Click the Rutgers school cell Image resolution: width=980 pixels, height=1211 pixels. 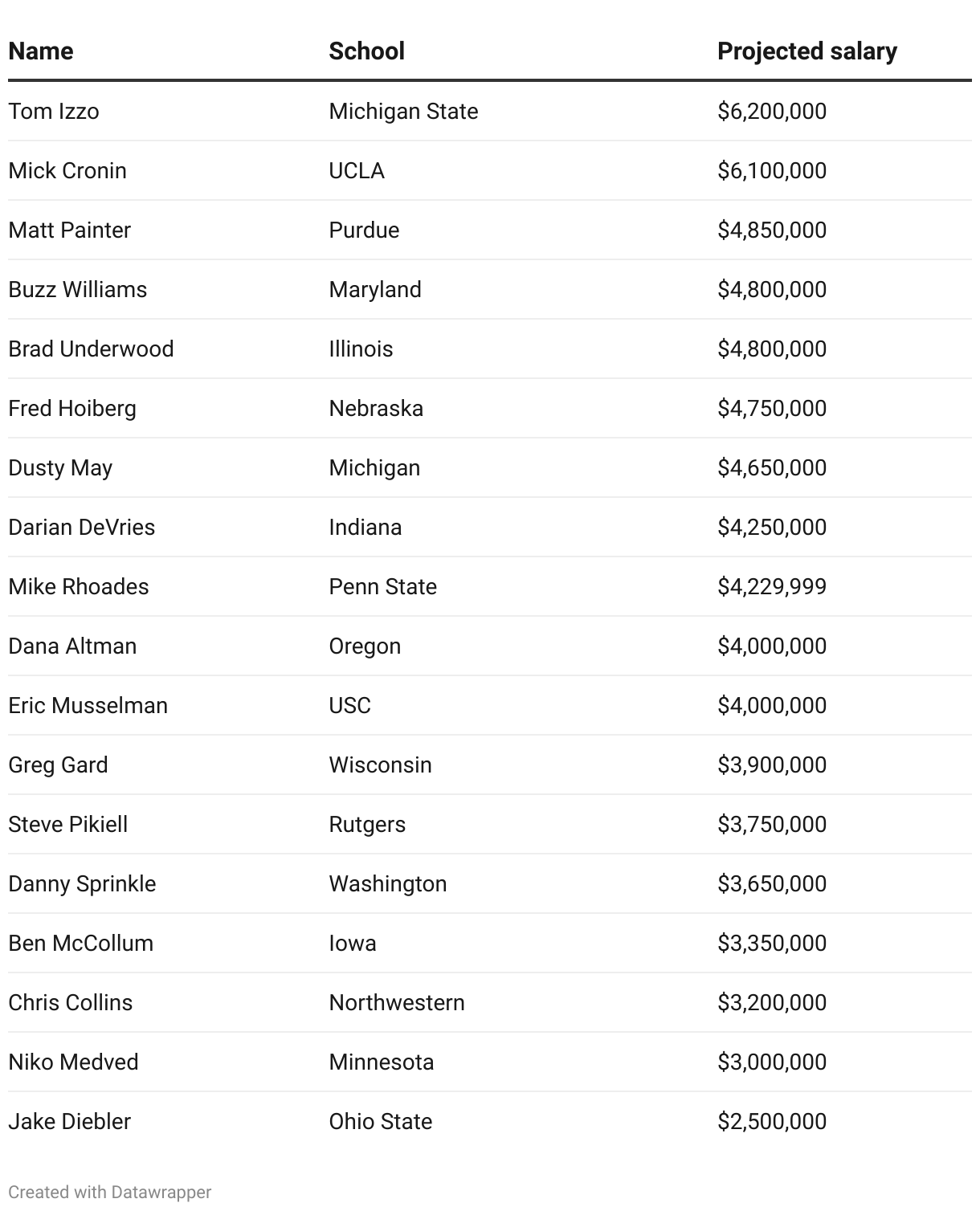tap(367, 824)
